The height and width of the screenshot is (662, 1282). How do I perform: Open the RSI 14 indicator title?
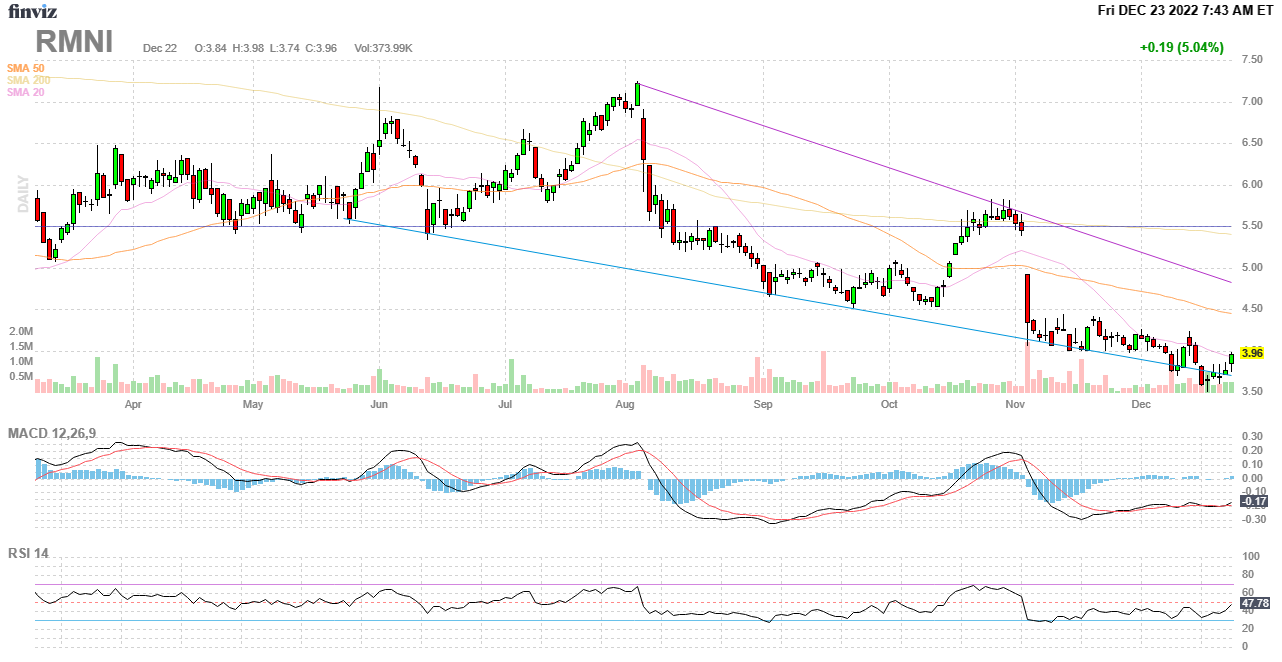[x=28, y=553]
